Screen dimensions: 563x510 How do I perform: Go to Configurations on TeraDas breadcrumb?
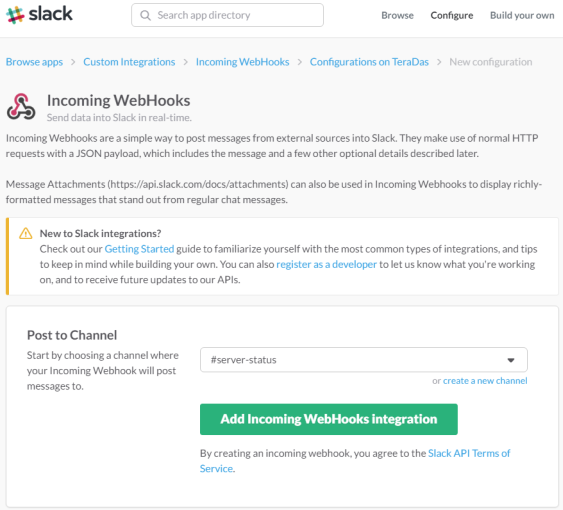click(x=369, y=62)
